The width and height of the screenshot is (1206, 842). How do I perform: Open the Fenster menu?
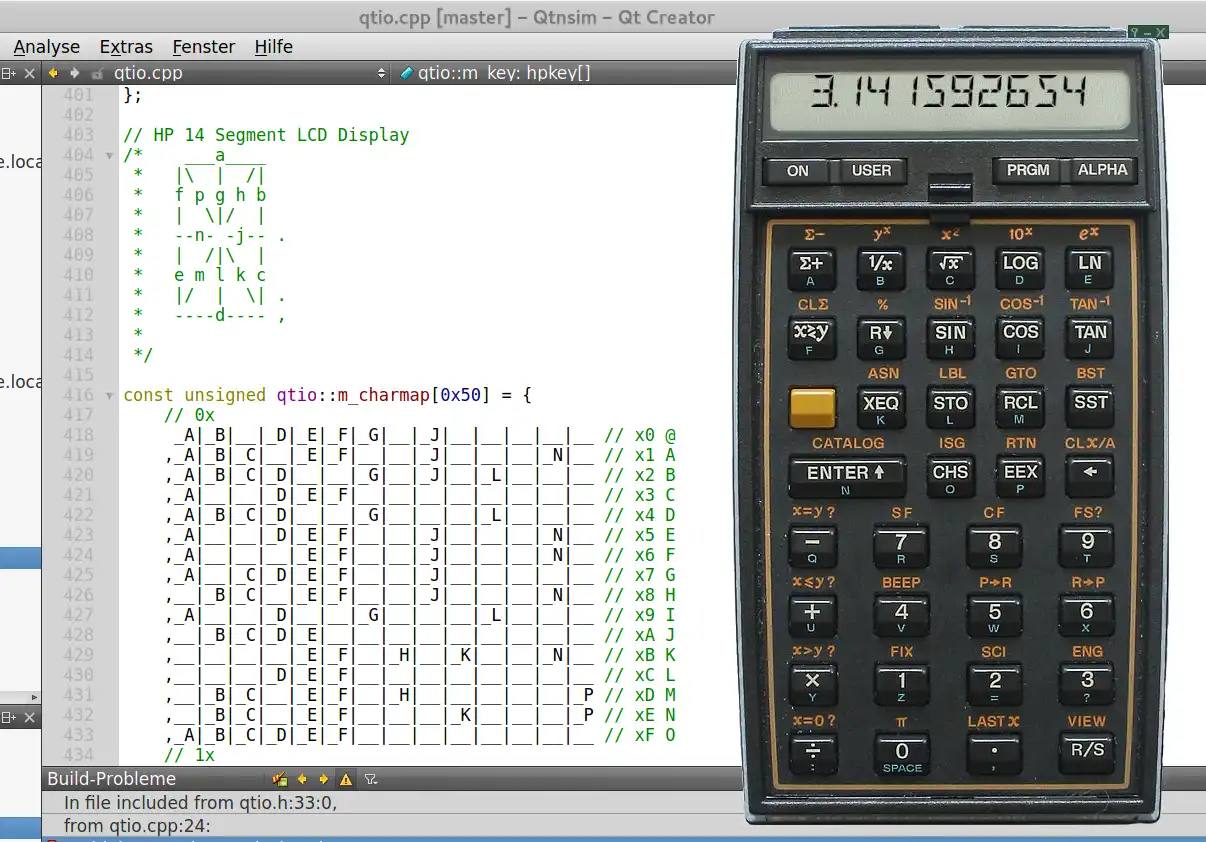(204, 47)
